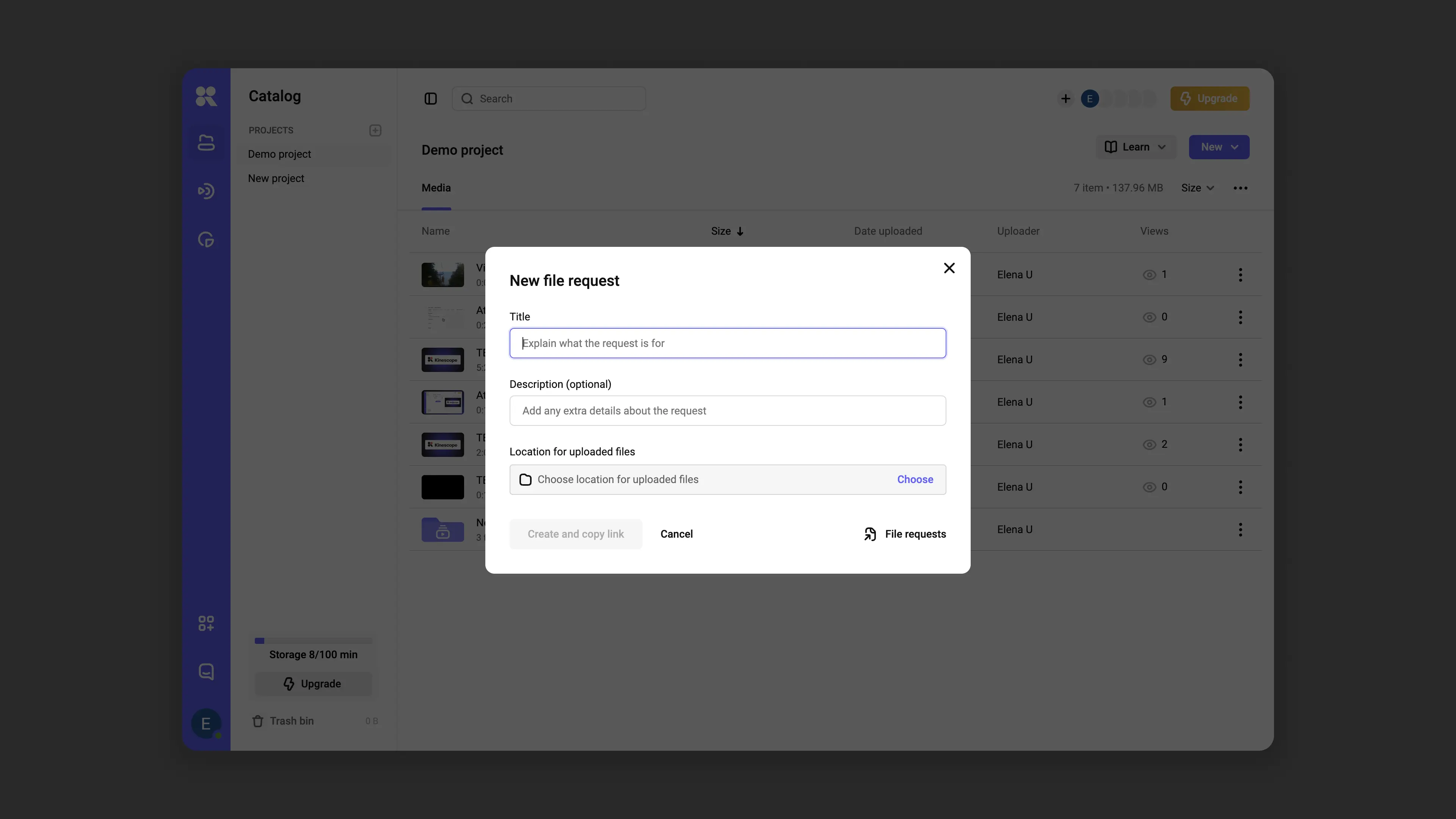Screen dimensions: 1456x819
Task: Click Upgrade button under storage
Action: [313, 684]
